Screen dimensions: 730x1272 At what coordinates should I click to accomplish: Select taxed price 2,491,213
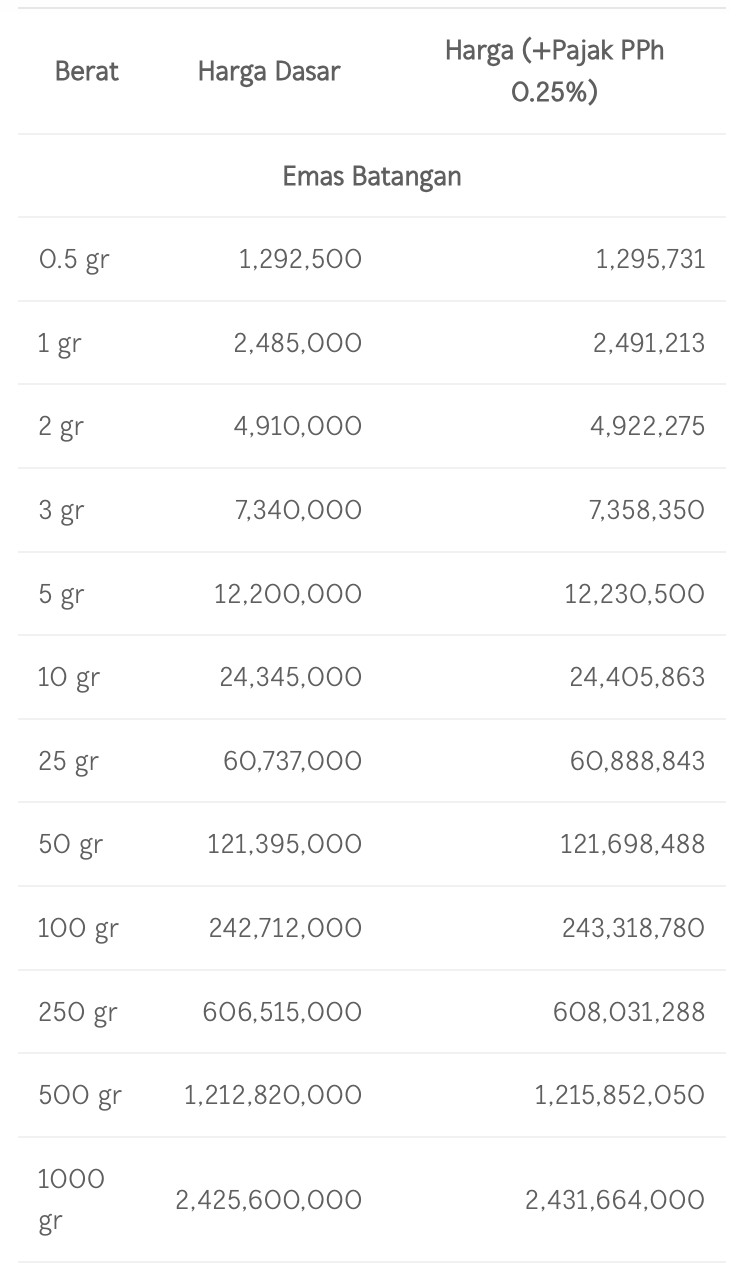(649, 344)
